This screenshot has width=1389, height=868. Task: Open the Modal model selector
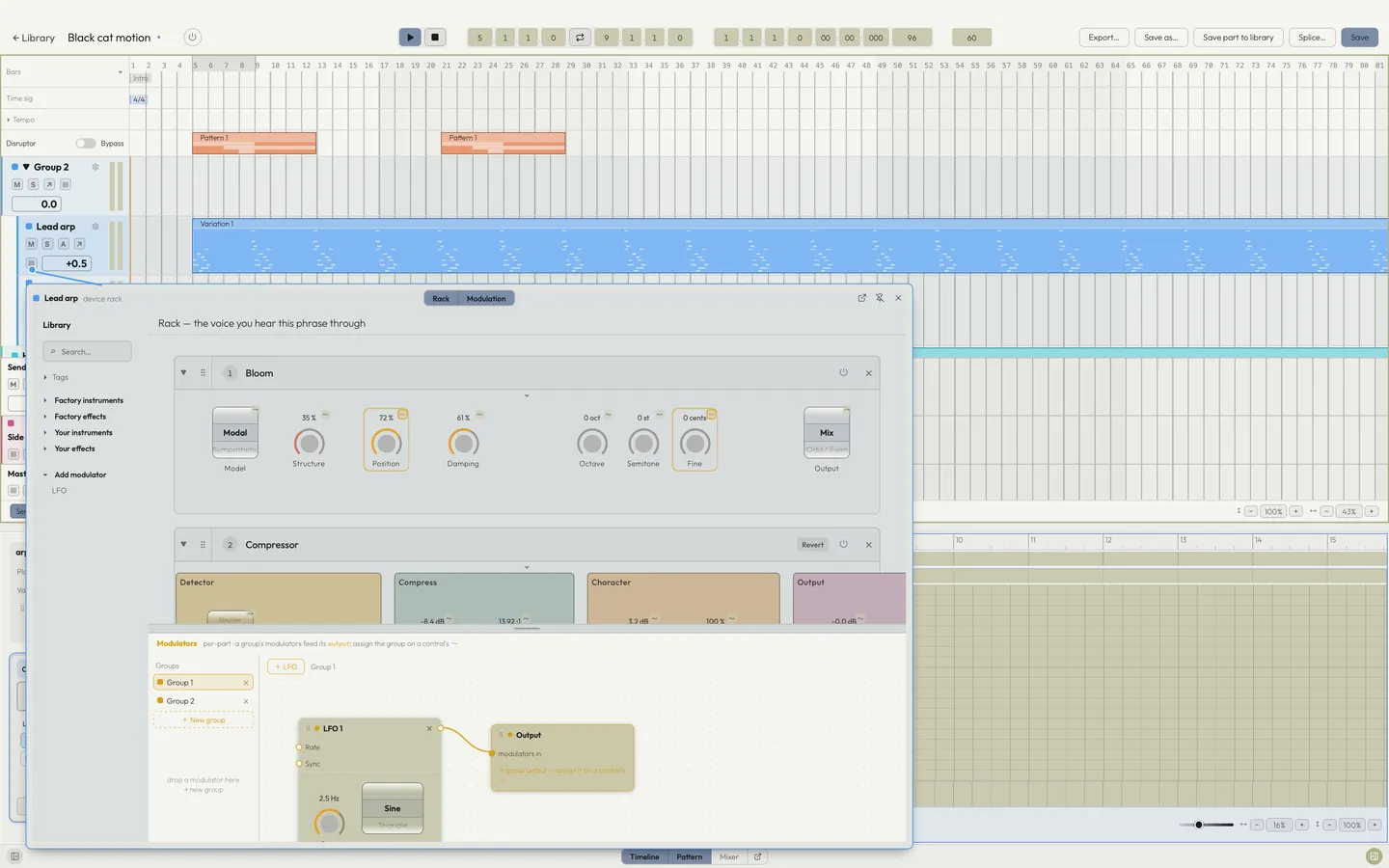235,432
